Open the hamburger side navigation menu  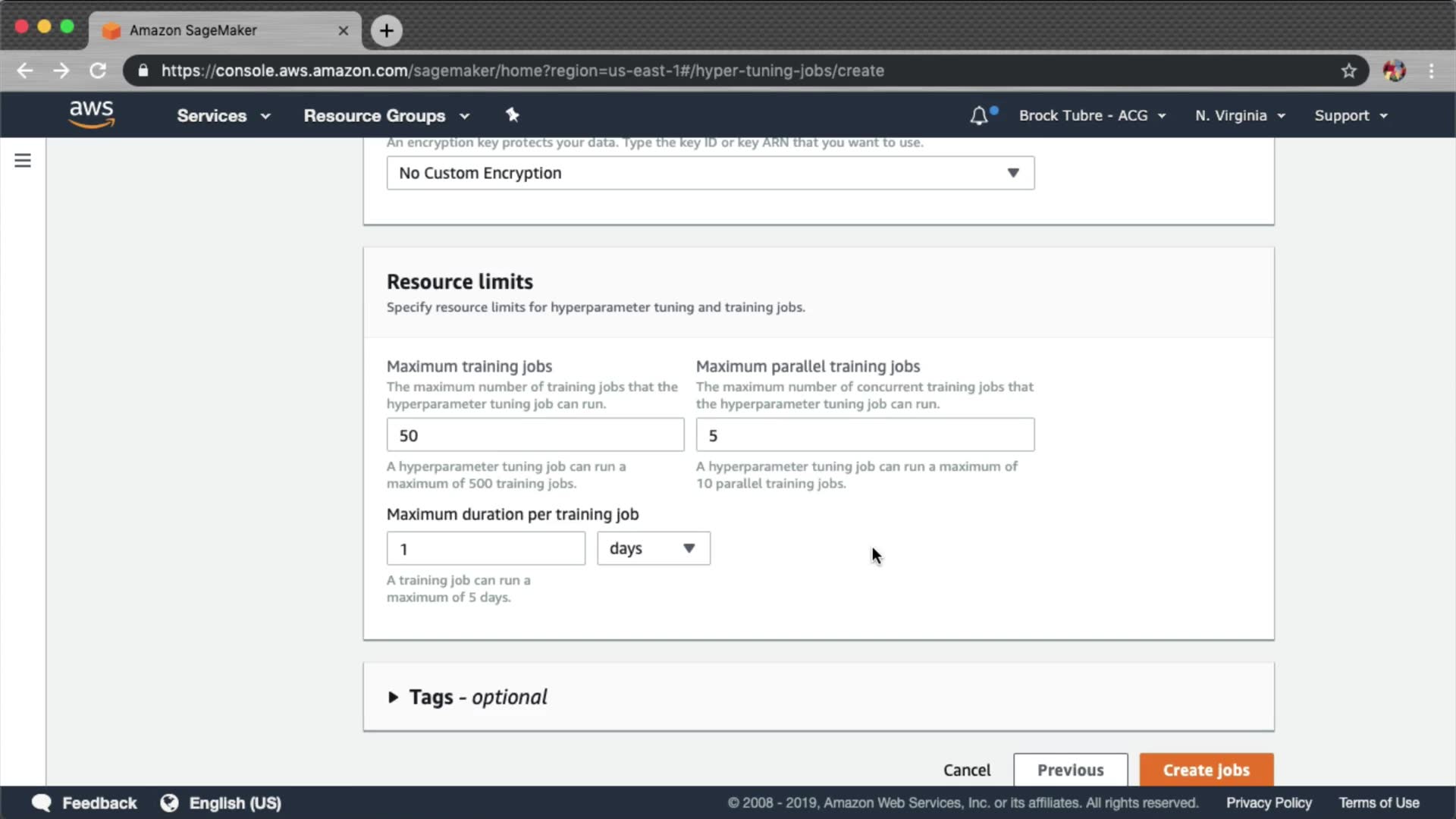tap(23, 161)
